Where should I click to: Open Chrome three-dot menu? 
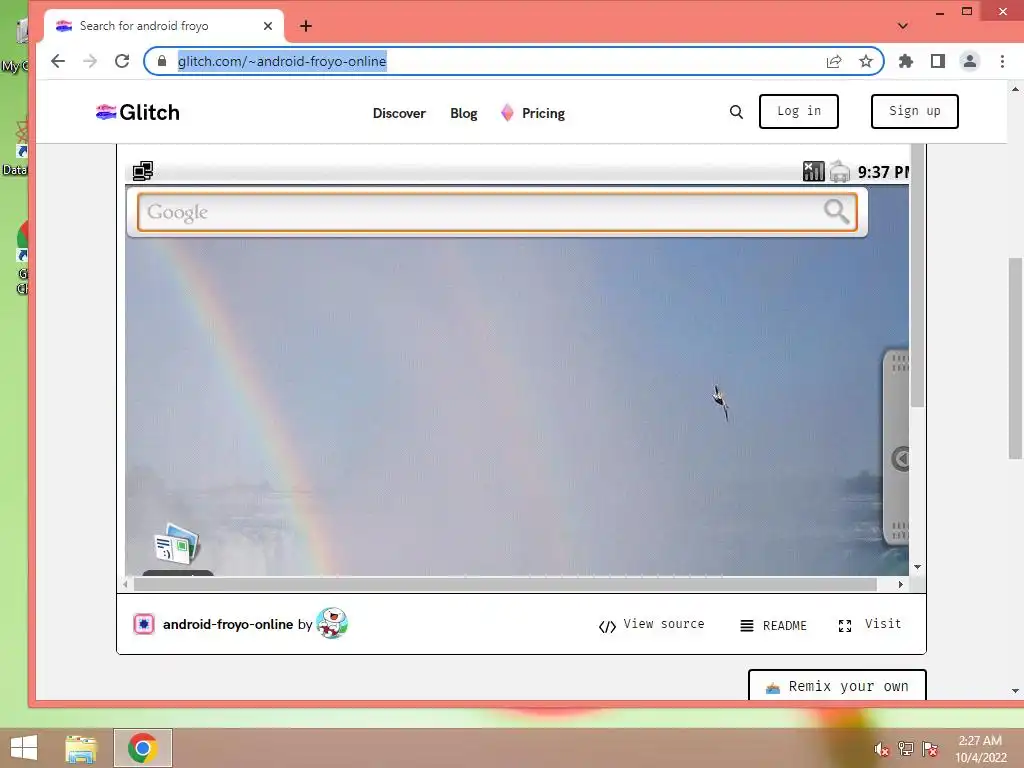[1002, 61]
